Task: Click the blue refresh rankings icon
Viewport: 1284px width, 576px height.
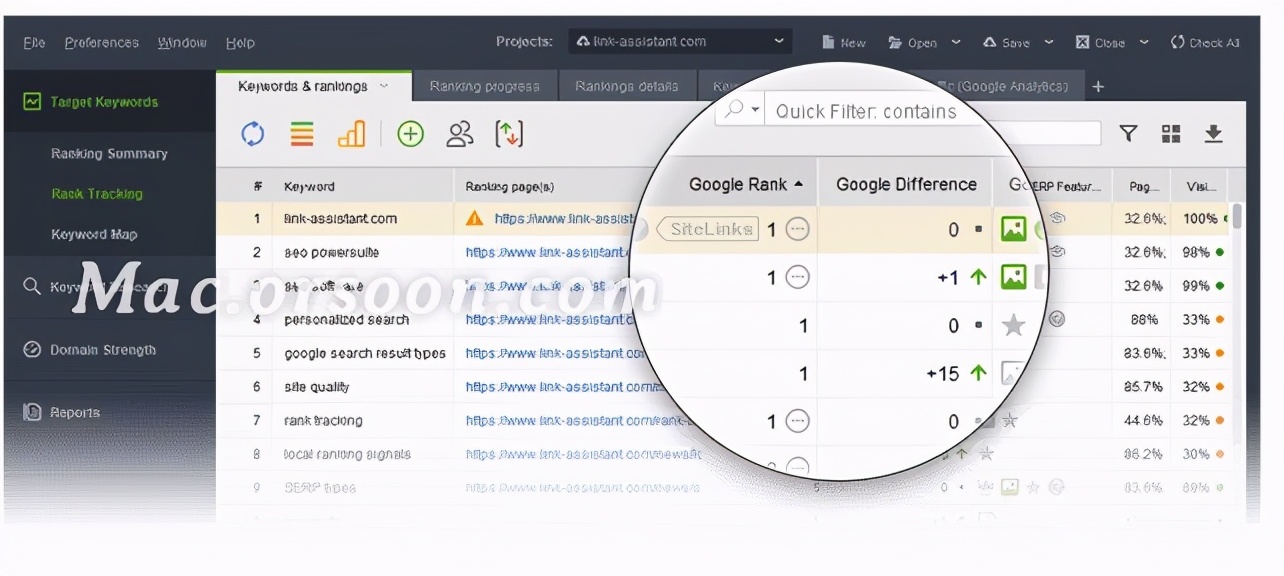Action: 253,134
